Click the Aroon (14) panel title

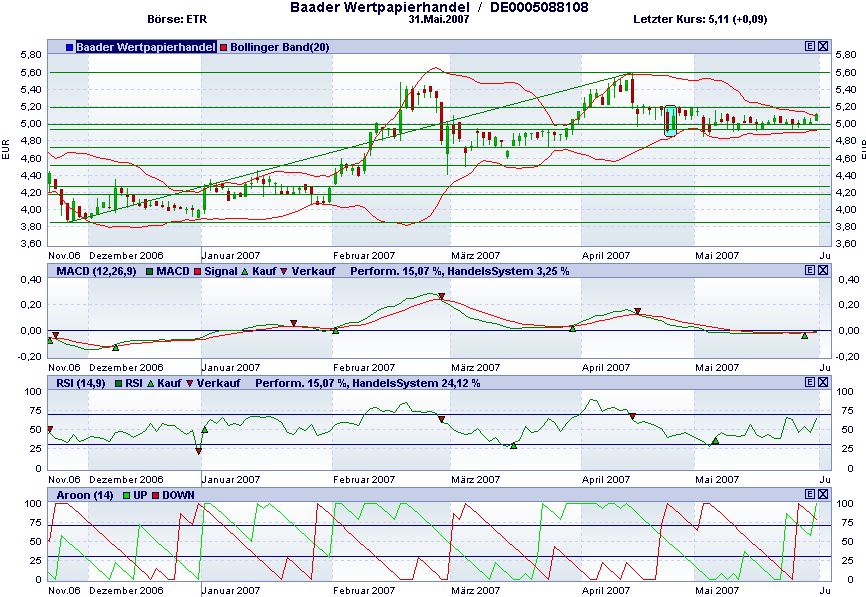tap(85, 495)
